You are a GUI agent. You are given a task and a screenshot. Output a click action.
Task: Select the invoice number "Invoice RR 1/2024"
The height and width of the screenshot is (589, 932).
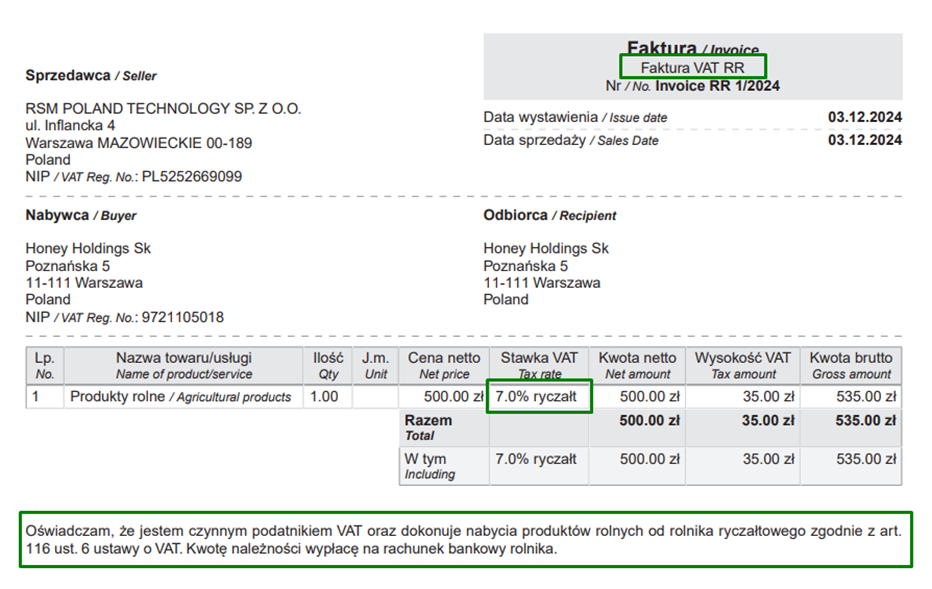click(x=717, y=86)
